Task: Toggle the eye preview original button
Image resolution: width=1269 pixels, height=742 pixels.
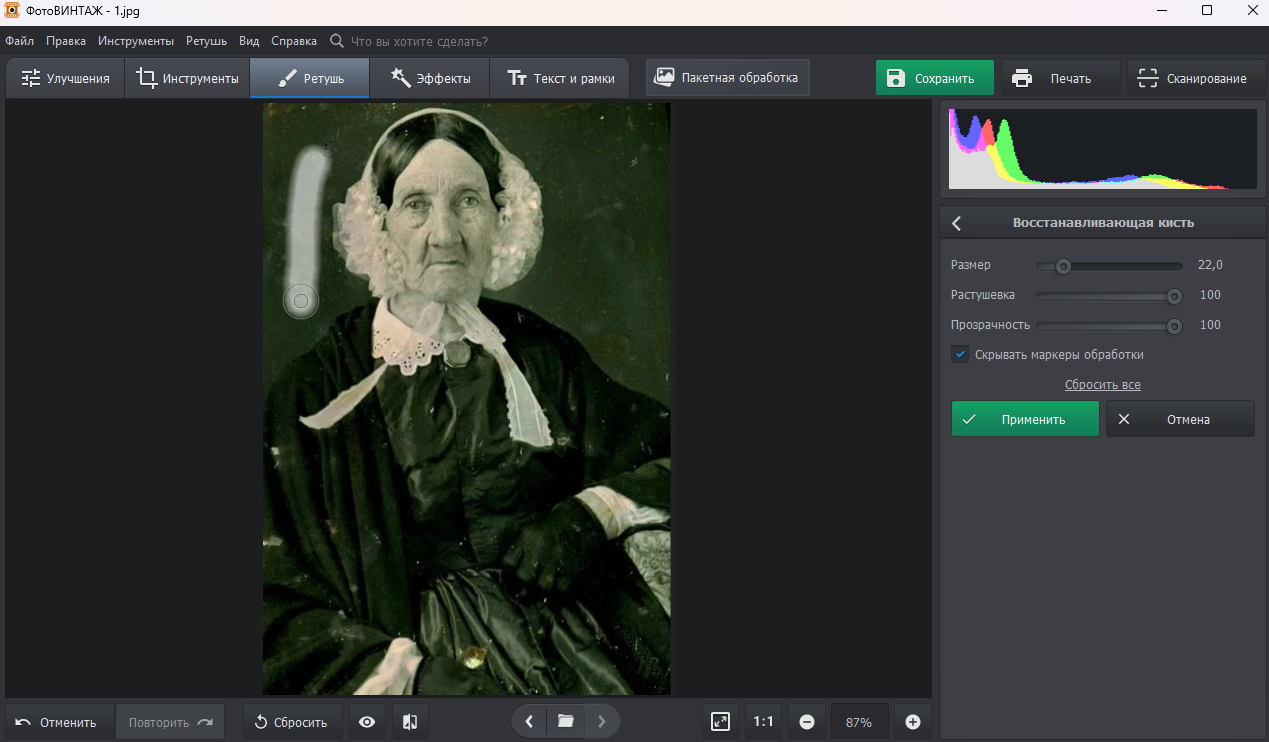Action: click(367, 722)
